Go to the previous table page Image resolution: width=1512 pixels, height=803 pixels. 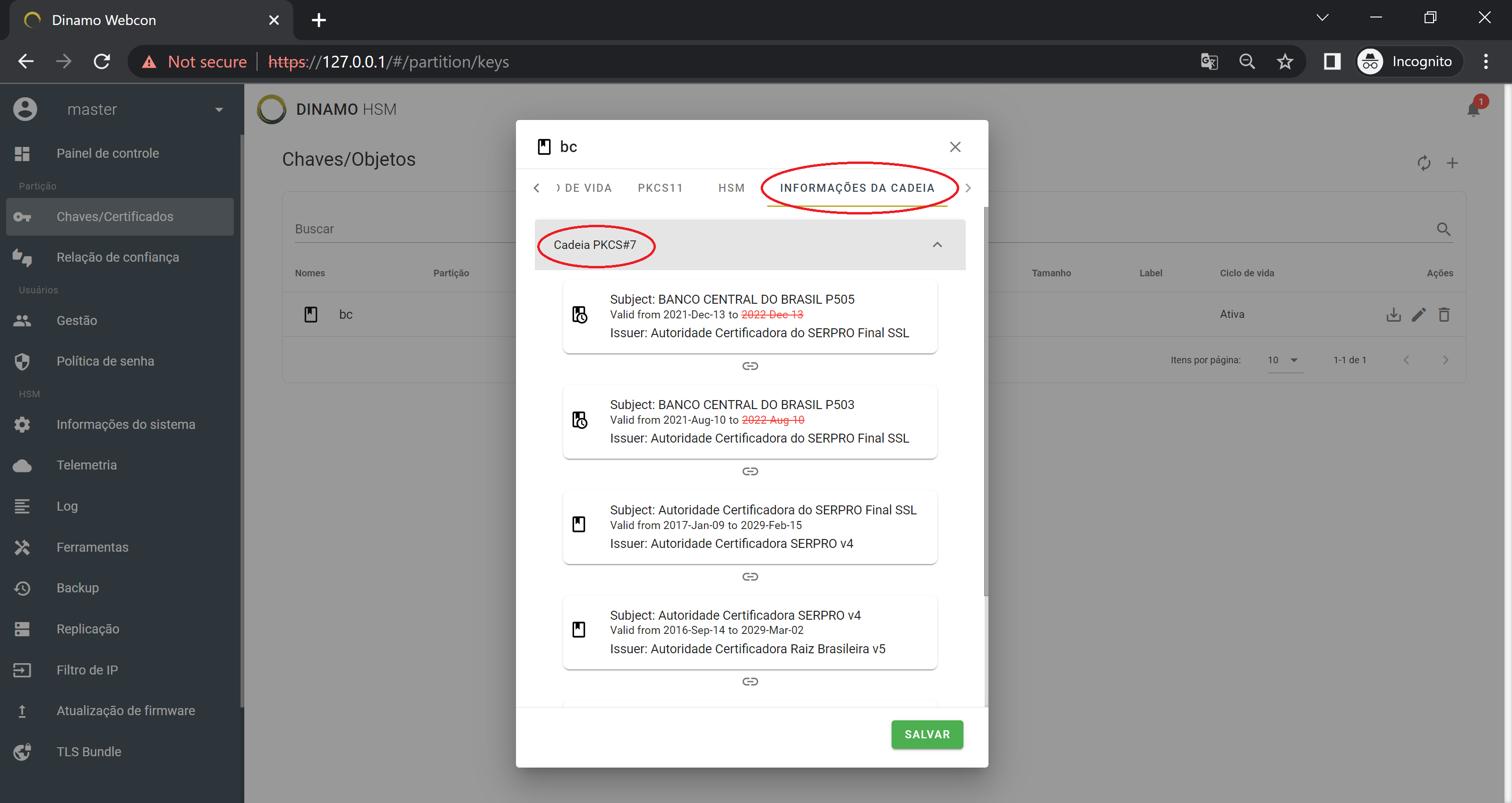click(1406, 360)
